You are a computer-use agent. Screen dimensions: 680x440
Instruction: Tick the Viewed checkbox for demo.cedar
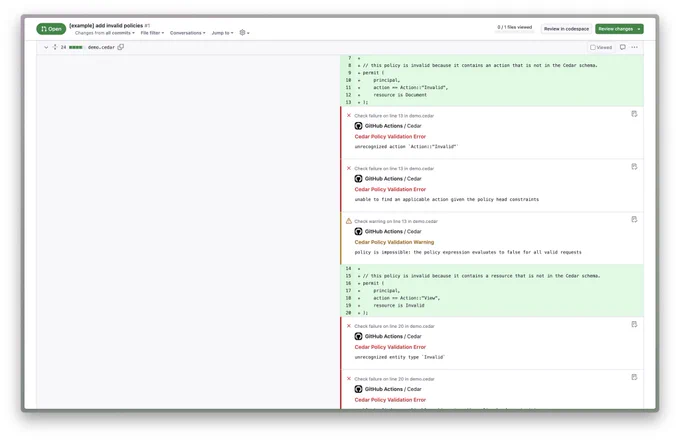click(592, 47)
